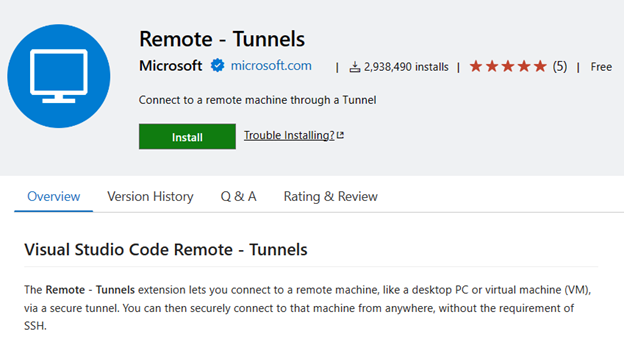Image resolution: width=624 pixels, height=362 pixels.
Task: Click the five-star rating stars
Action: (x=508, y=66)
